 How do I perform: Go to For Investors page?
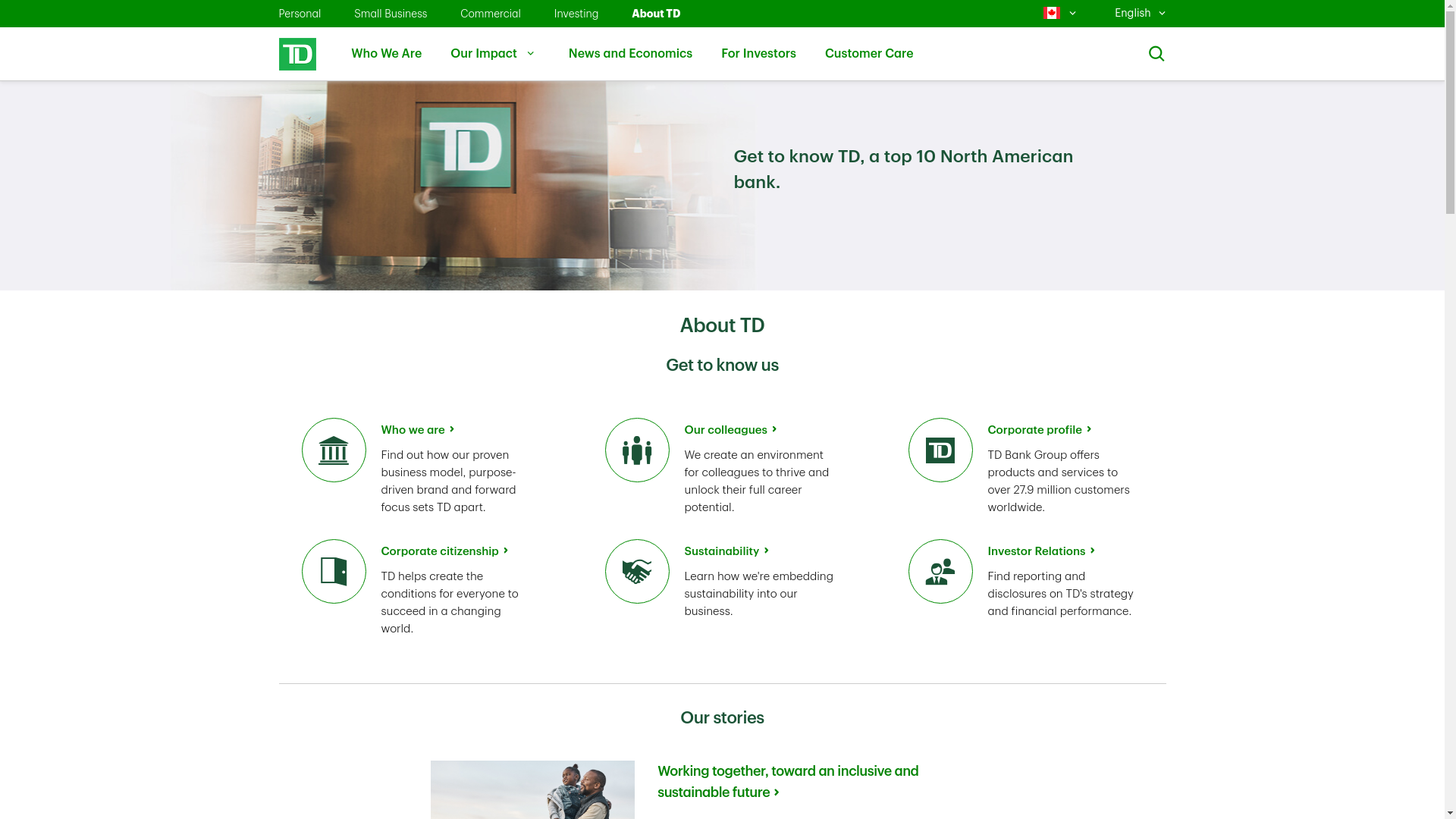pyautogui.click(x=758, y=54)
